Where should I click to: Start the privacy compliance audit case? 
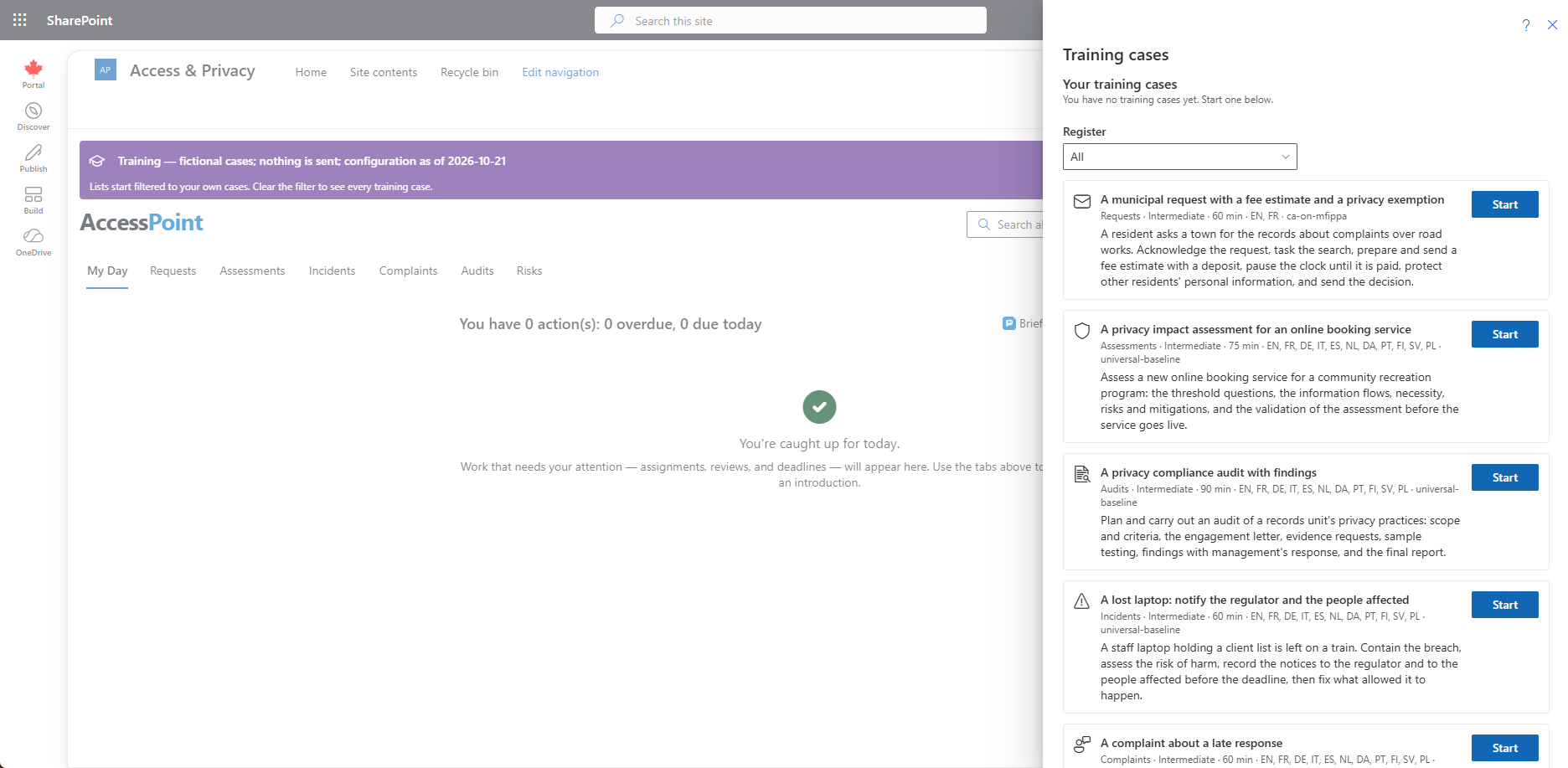[1504, 477]
